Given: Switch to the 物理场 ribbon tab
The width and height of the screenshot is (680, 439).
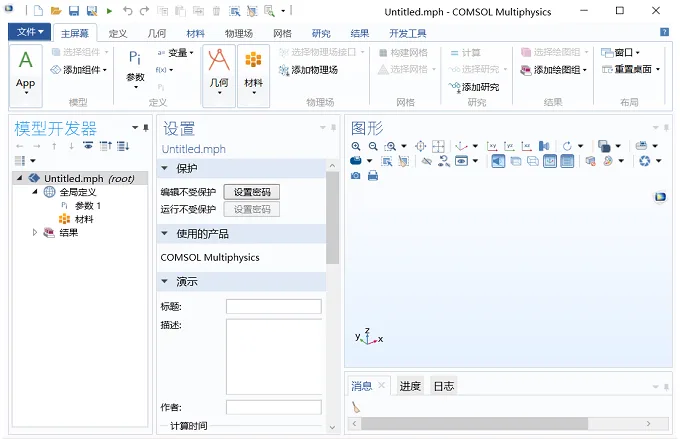Looking at the screenshot, I should coord(239,33).
